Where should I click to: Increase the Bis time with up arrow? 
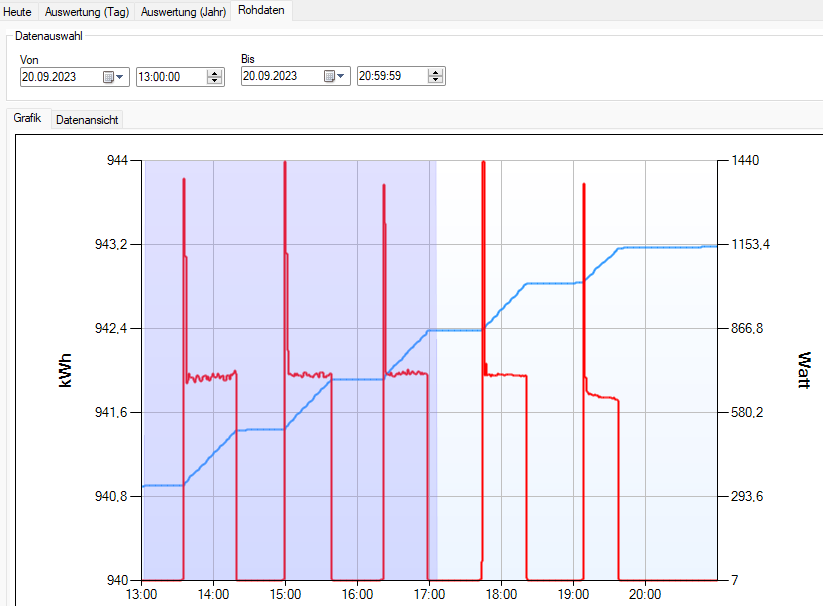pyautogui.click(x=436, y=73)
